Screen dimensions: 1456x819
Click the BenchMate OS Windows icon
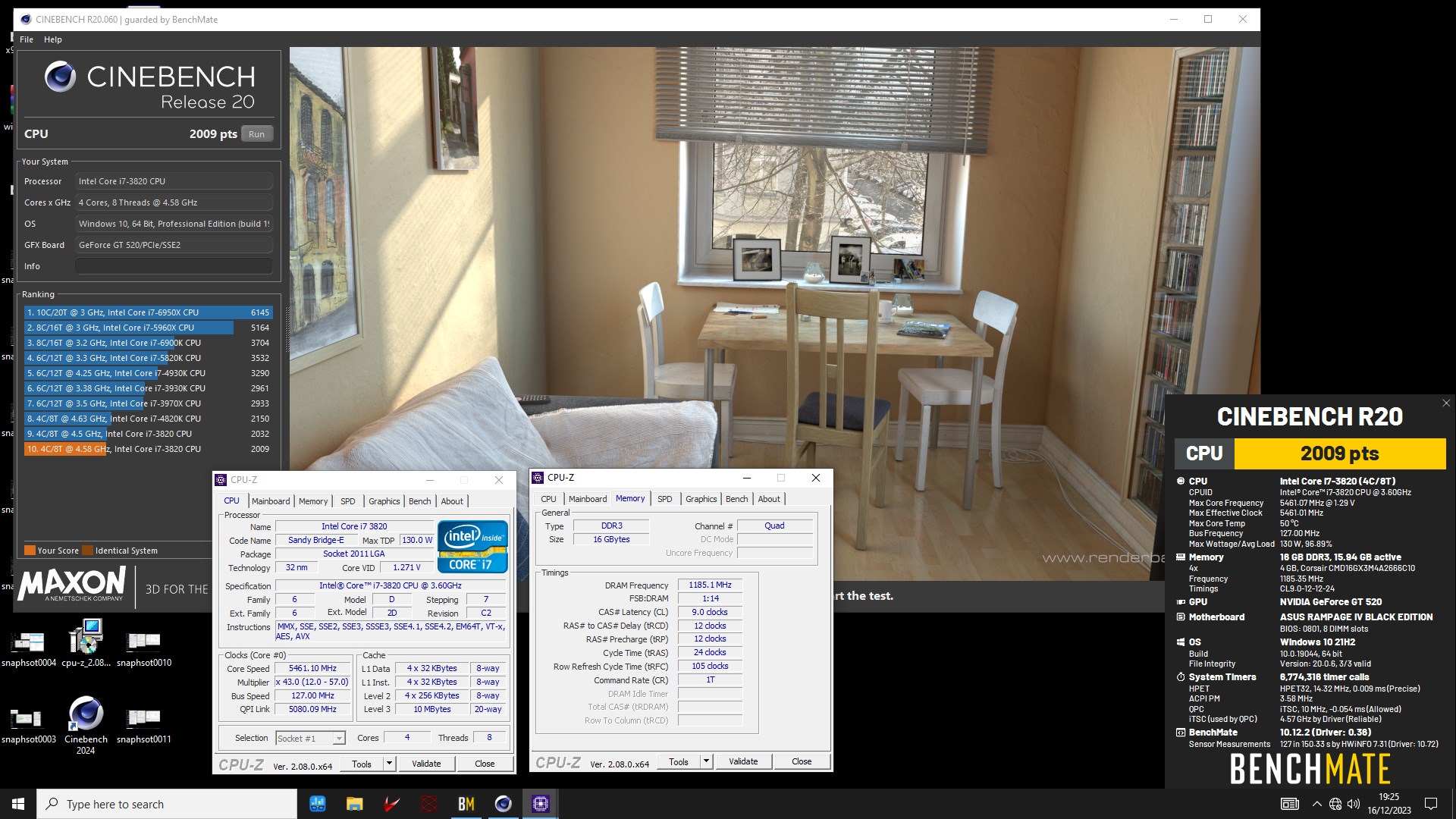coord(1181,642)
